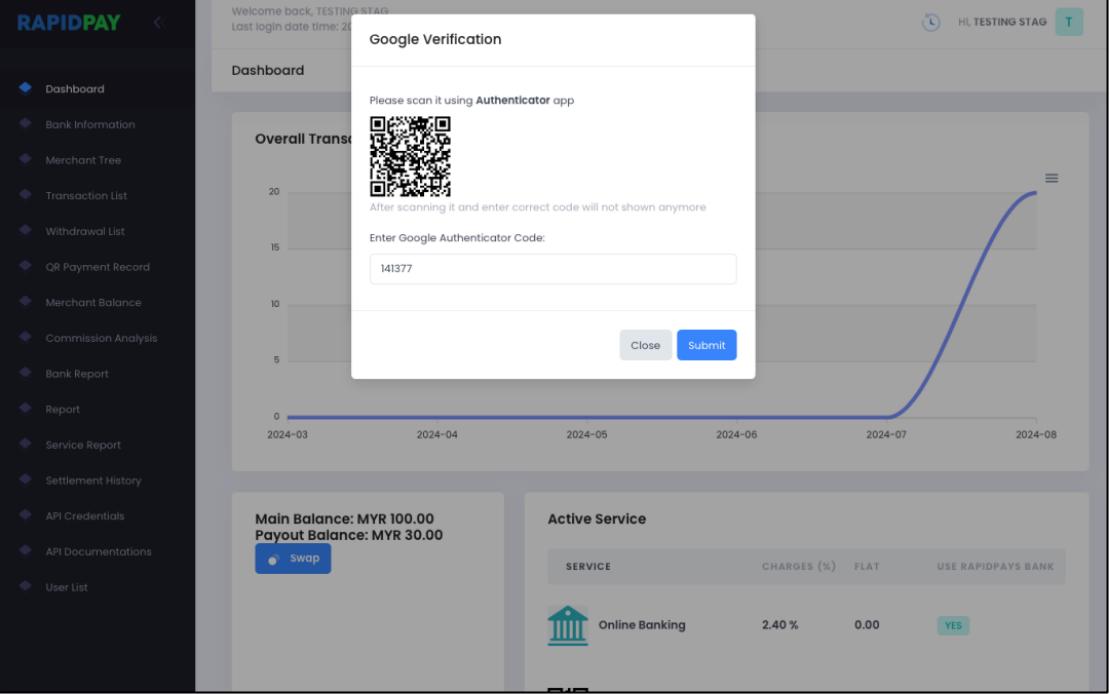
Task: Click the RapidPay logo
Action: pyautogui.click(x=68, y=21)
